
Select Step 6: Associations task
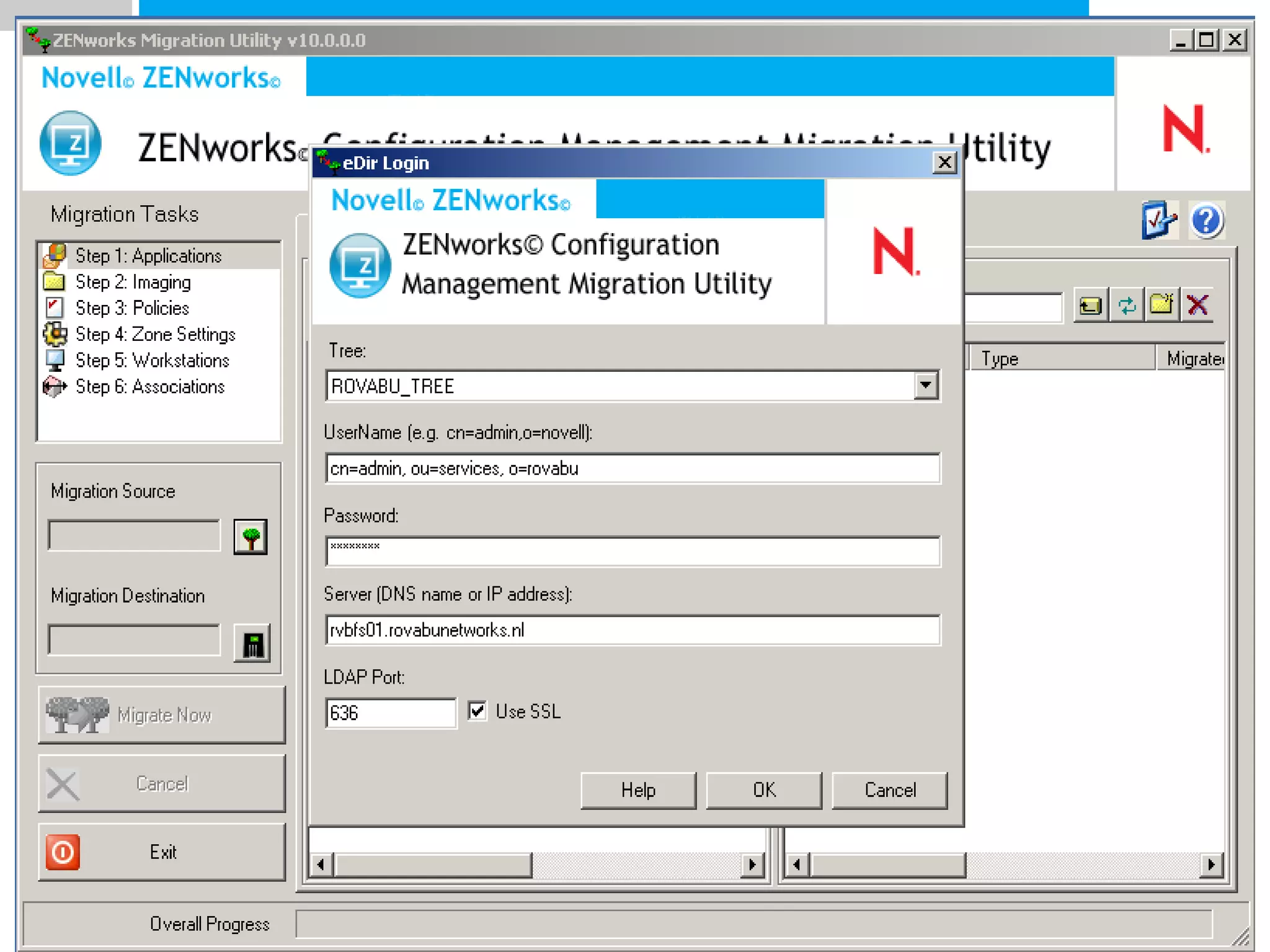point(149,387)
